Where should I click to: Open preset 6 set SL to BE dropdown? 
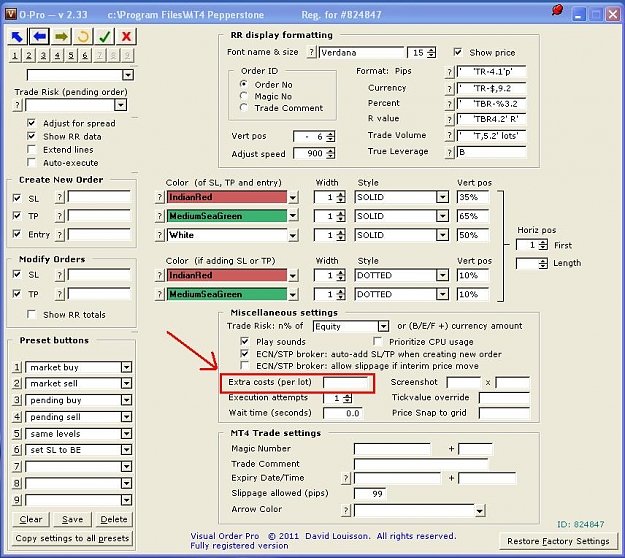coord(126,450)
